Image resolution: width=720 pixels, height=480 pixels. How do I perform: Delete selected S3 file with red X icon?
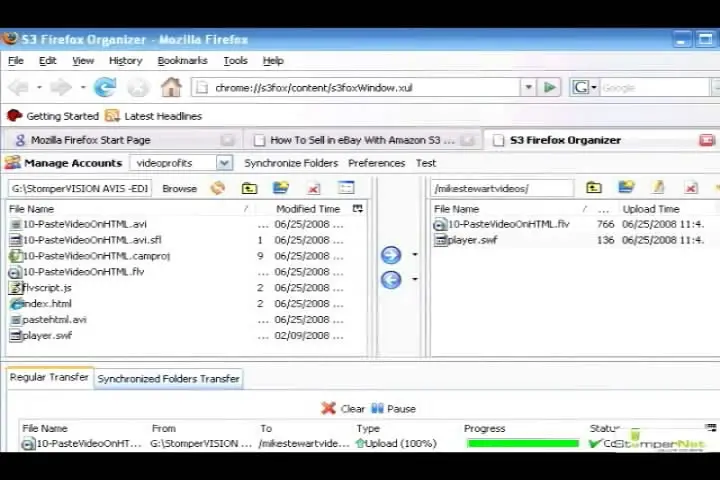click(x=691, y=187)
